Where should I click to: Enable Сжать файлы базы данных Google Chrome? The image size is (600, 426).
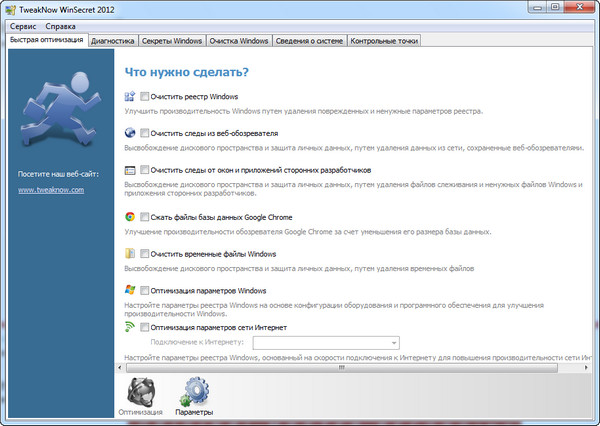[144, 217]
